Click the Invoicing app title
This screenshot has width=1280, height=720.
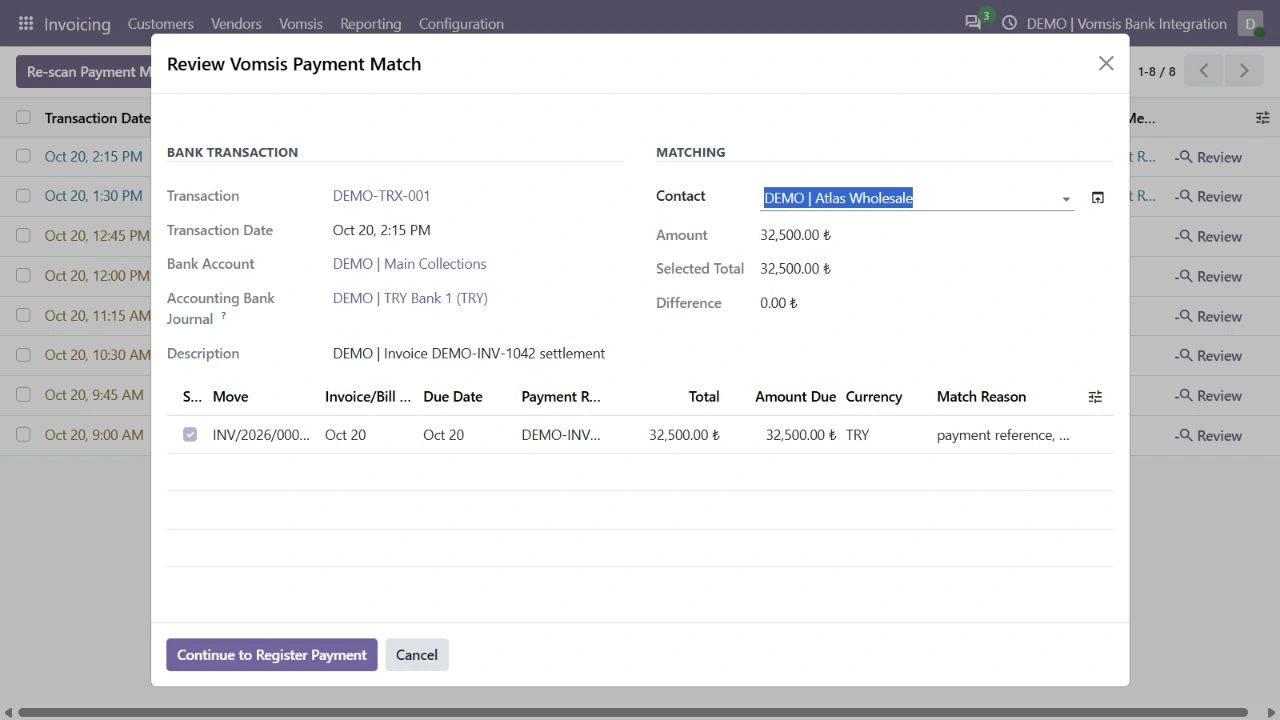77,24
